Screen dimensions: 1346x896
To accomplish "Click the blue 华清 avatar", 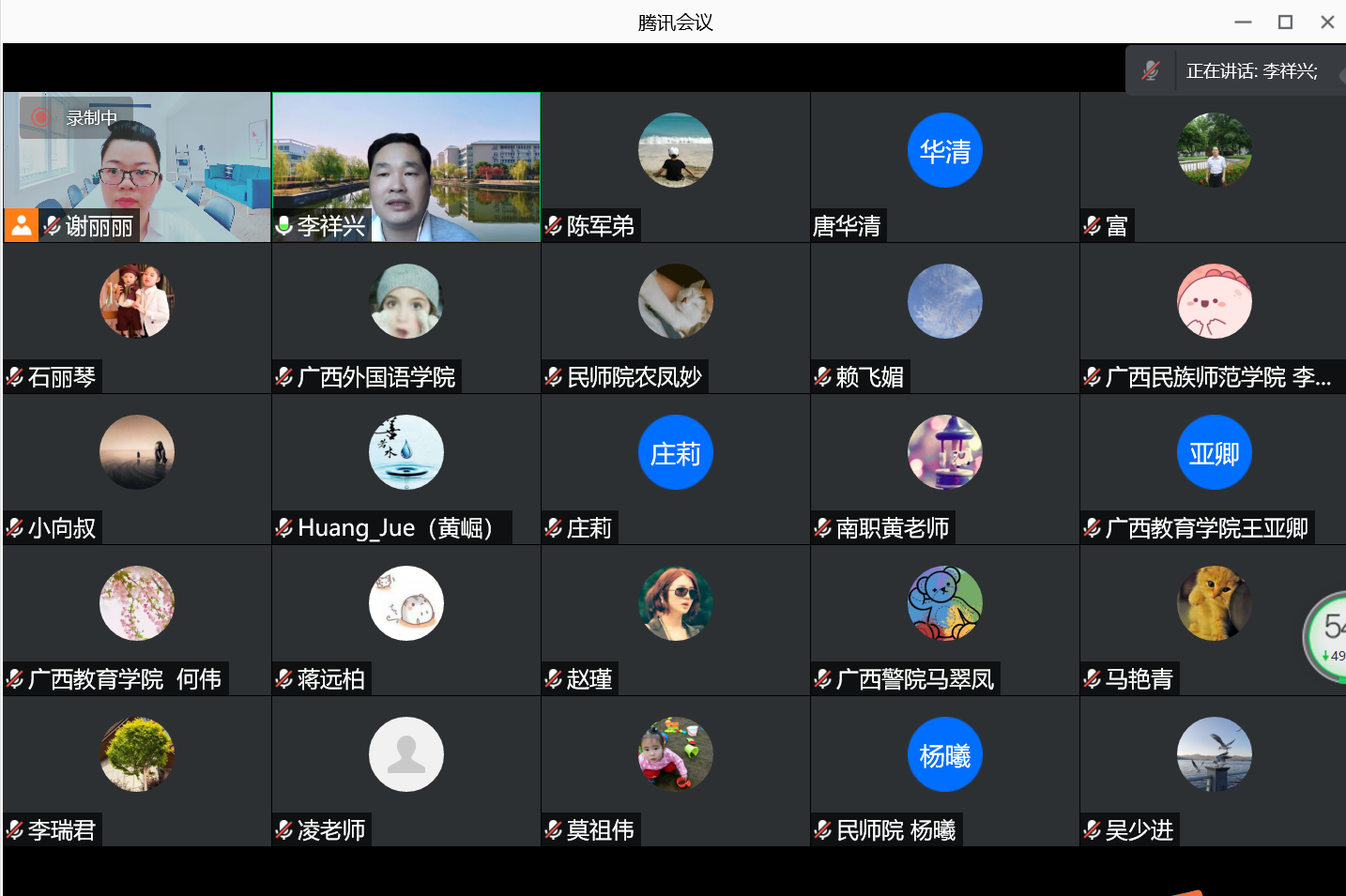I will pyautogui.click(x=945, y=150).
